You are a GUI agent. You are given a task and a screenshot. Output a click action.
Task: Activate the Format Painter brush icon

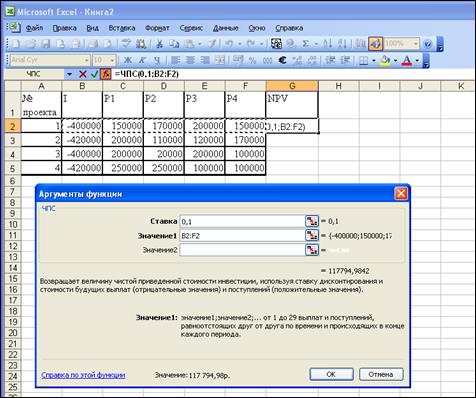coord(212,44)
